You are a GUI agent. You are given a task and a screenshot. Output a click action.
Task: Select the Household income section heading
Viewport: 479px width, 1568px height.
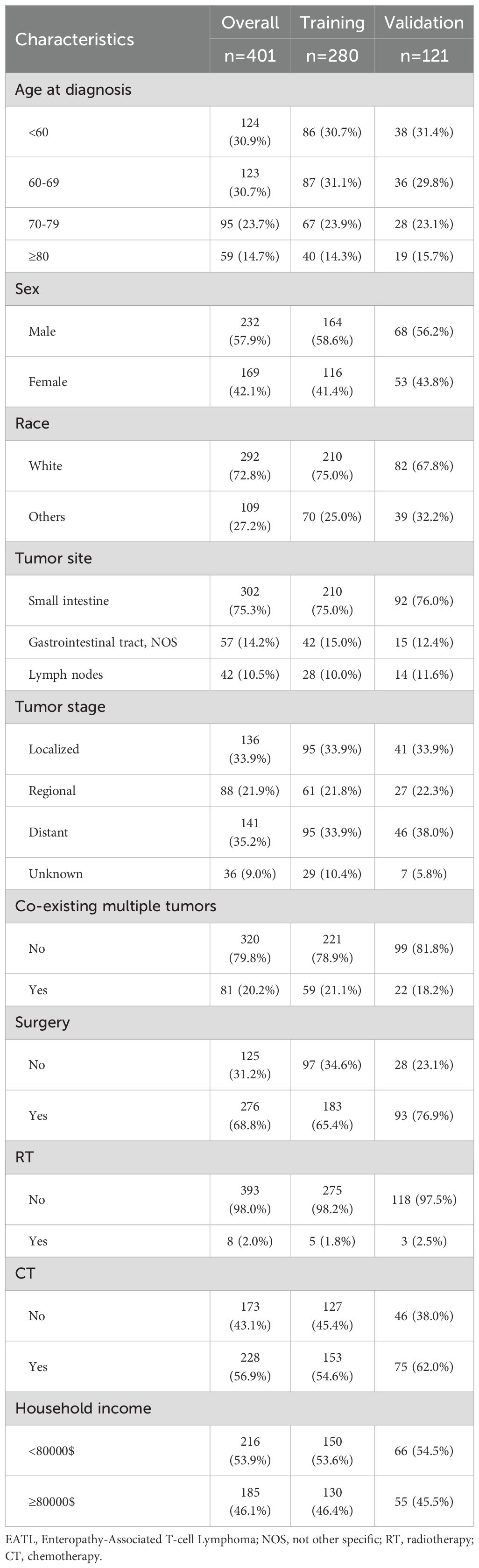(83, 1408)
